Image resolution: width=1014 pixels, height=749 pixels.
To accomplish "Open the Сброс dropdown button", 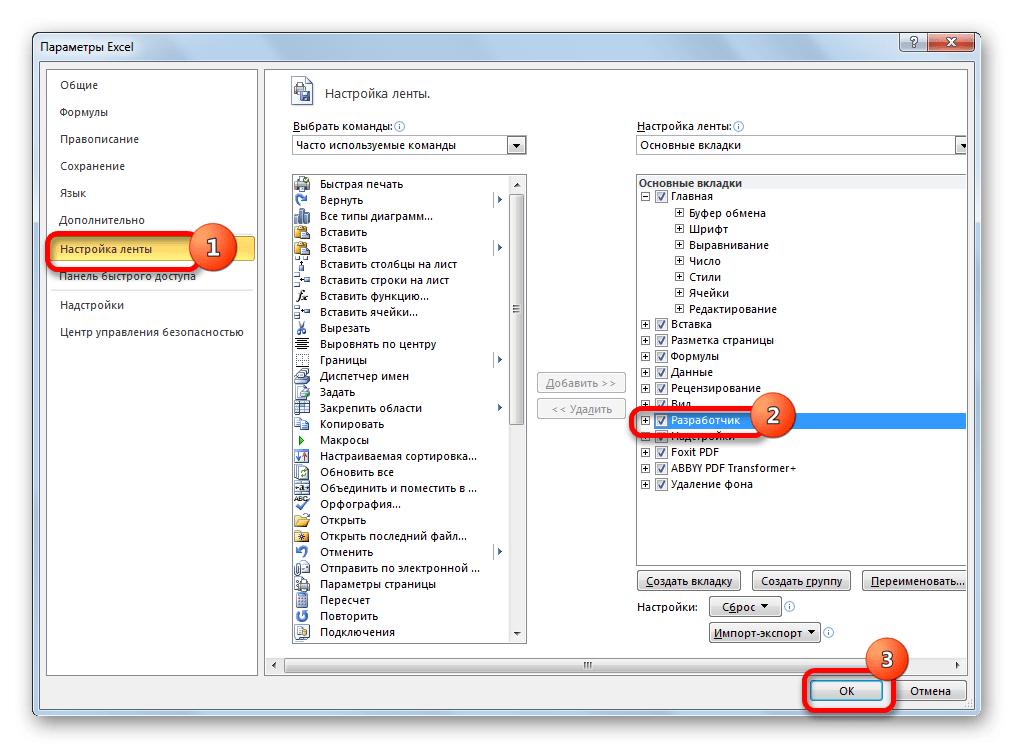I will pyautogui.click(x=745, y=607).
